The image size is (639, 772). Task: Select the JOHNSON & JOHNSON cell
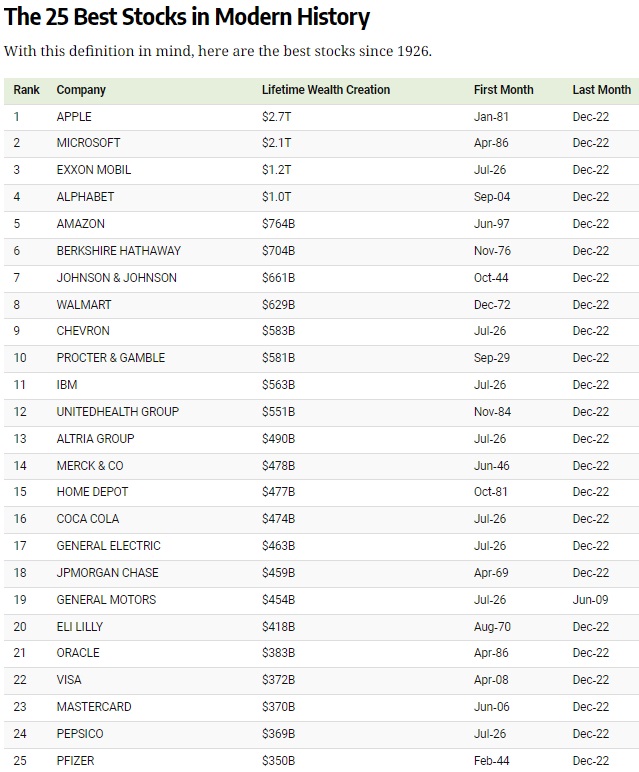pos(116,278)
